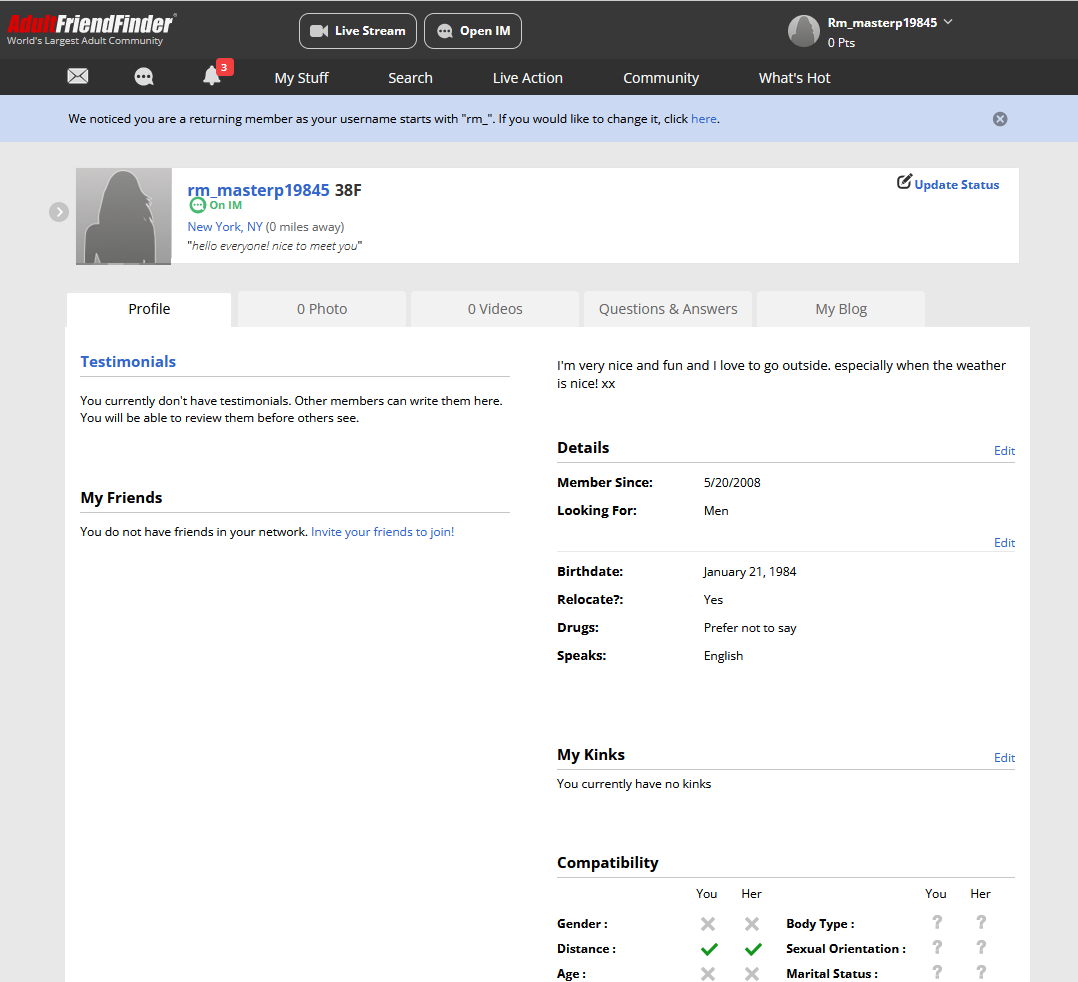Click the Testimonials heading link
1078x982 pixels.
click(x=128, y=362)
